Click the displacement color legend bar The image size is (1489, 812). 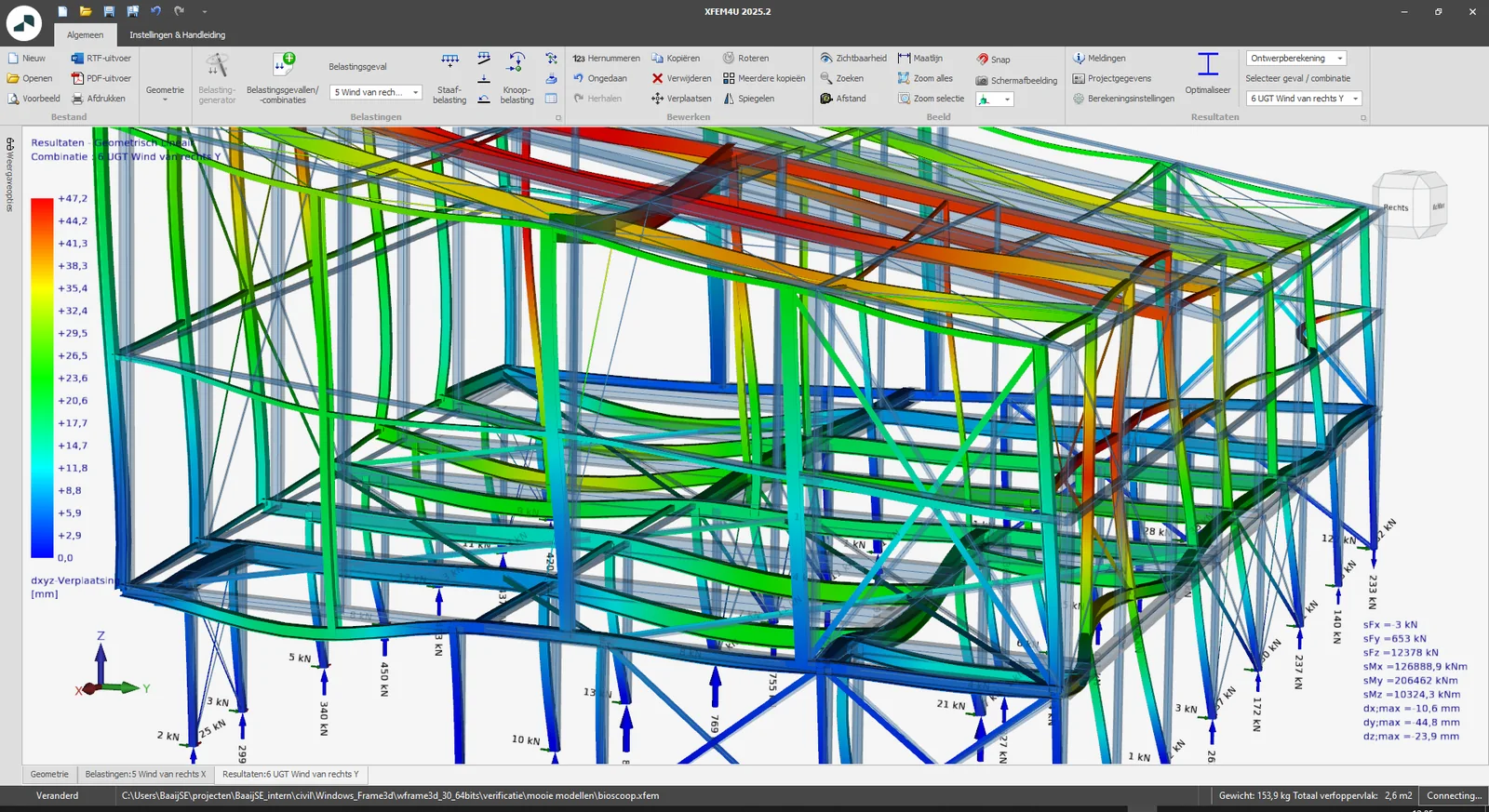point(42,378)
